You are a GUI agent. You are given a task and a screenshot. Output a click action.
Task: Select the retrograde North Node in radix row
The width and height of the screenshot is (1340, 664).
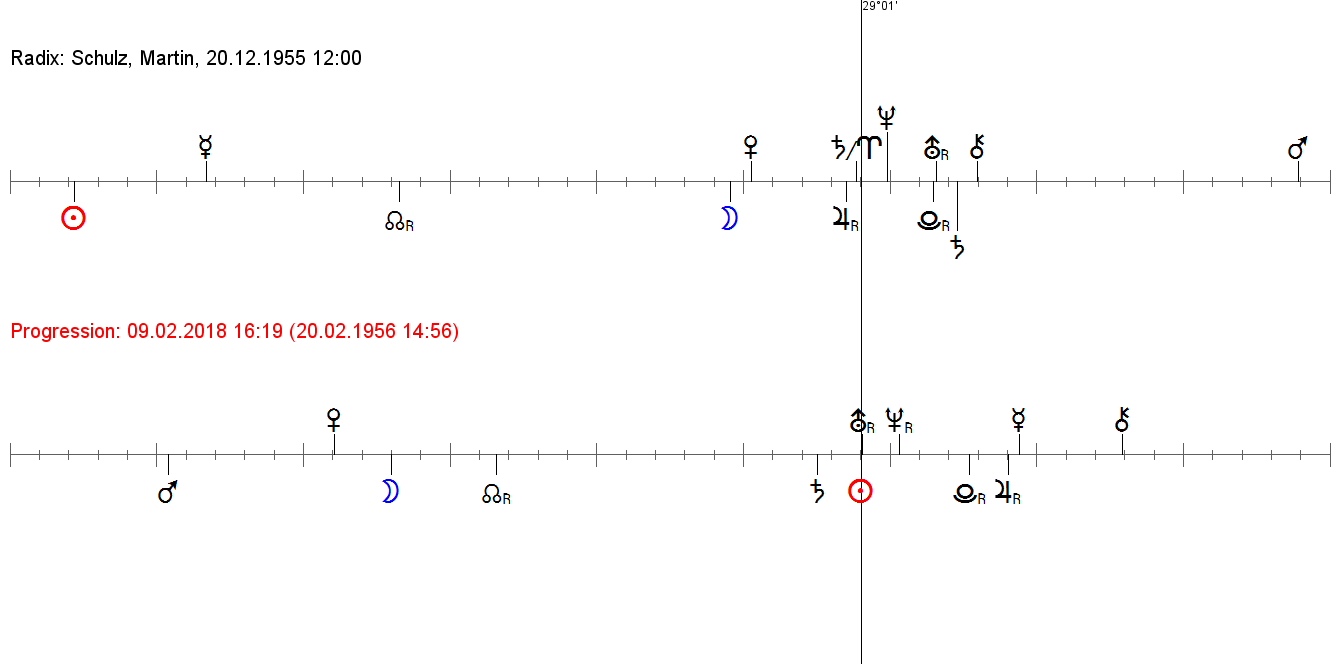click(398, 221)
